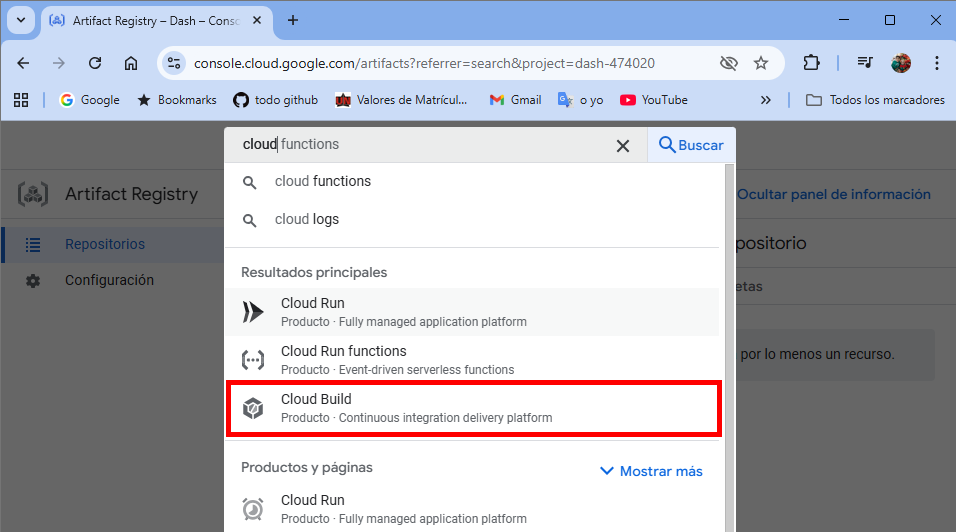The width and height of the screenshot is (956, 532).
Task: Open Configuración in the sidebar
Action: 113,280
